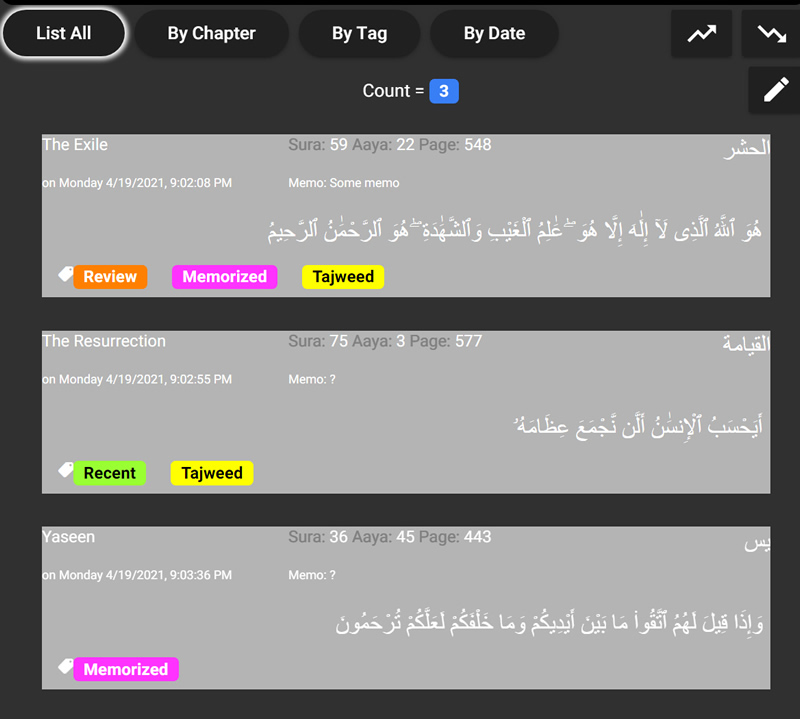Click Tajweed tag on The Exile card
Screen dimensions: 800x719
[x=342, y=277]
